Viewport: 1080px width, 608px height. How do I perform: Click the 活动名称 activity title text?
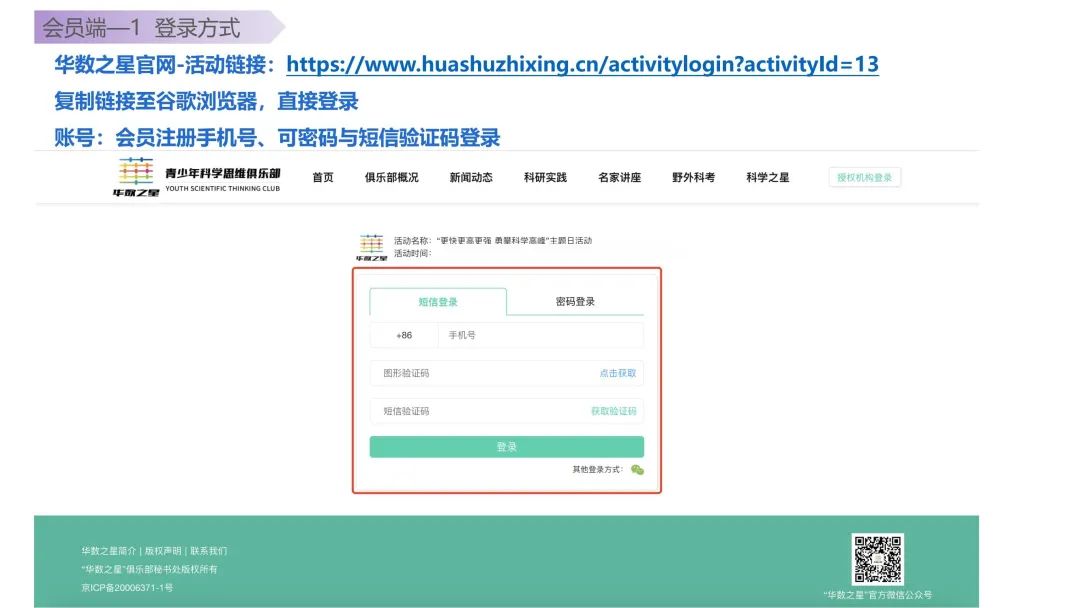point(493,240)
